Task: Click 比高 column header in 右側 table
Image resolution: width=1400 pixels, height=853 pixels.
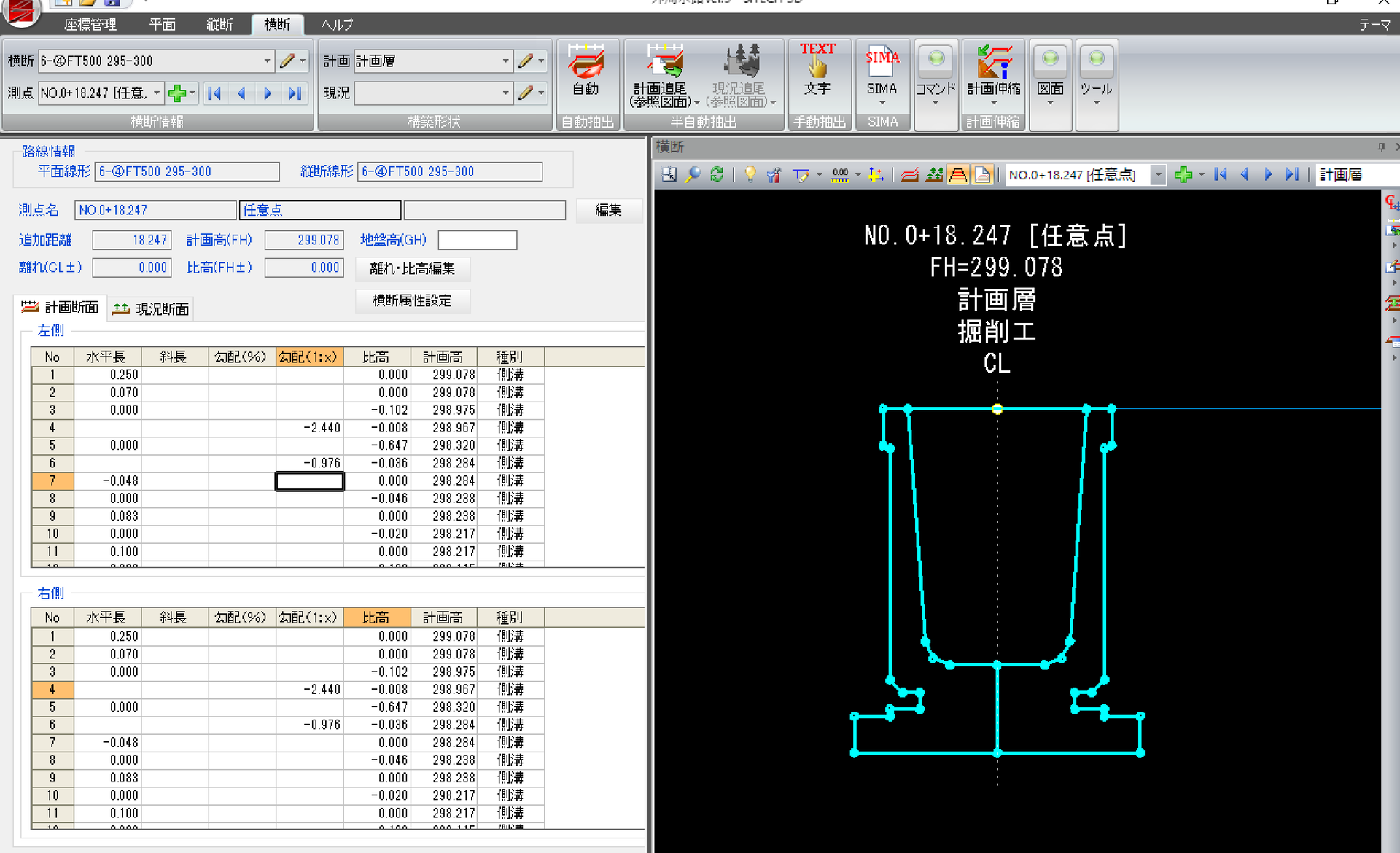Action: 377,618
